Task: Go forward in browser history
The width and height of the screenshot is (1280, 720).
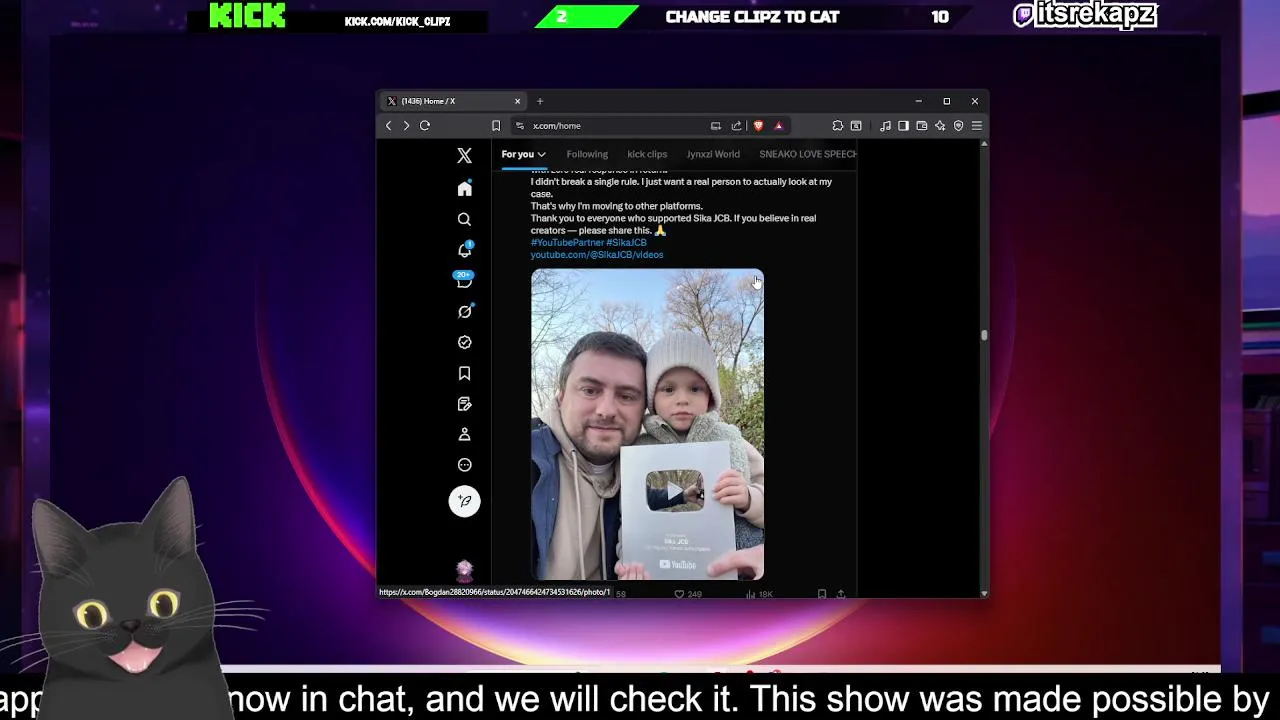Action: pos(406,126)
